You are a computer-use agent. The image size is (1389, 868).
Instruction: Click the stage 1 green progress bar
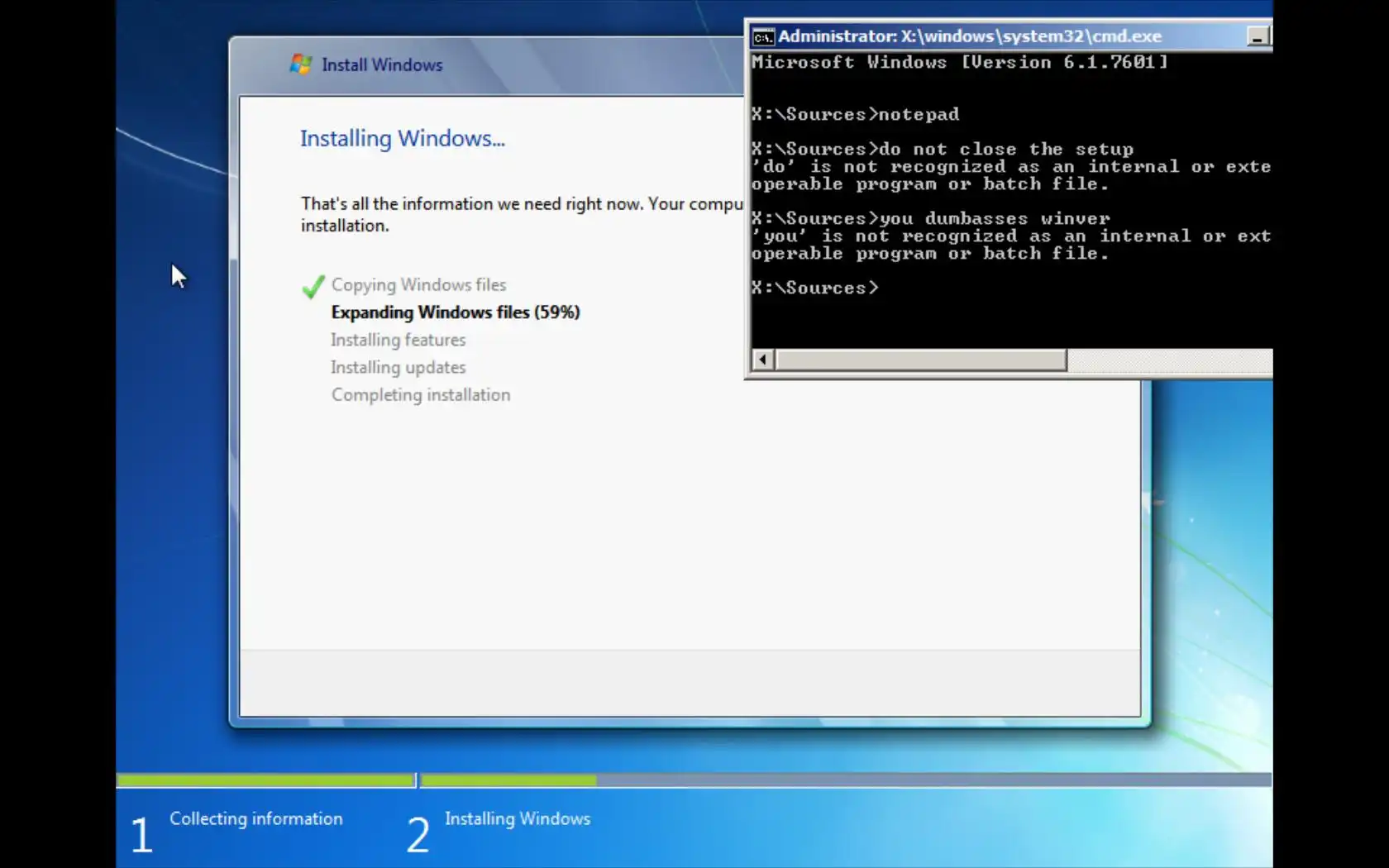[265, 780]
